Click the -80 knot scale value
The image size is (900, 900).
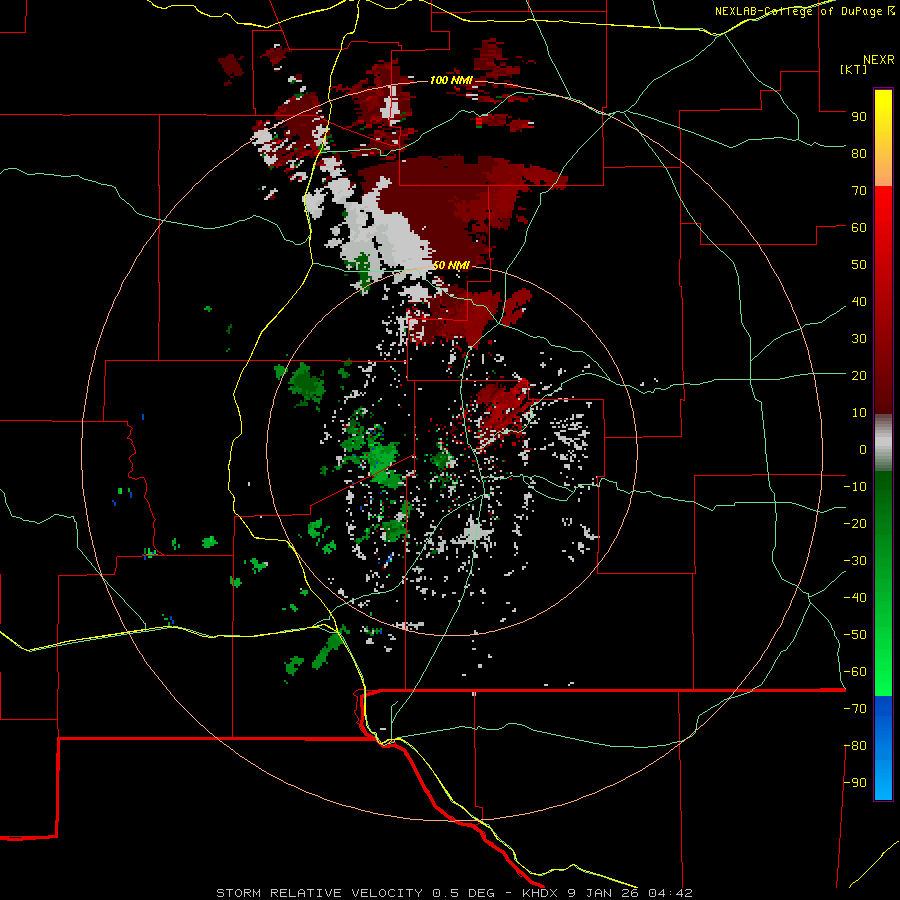(x=855, y=746)
